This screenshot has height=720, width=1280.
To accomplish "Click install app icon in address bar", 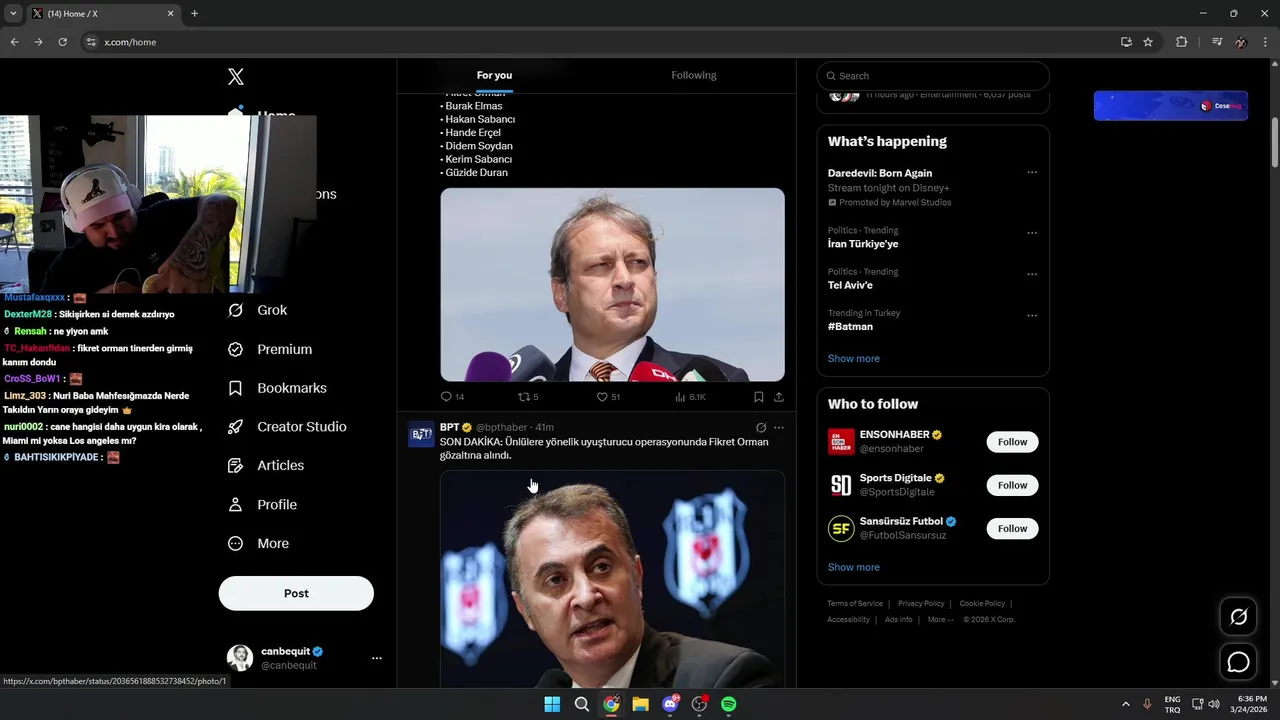I will click(1126, 42).
